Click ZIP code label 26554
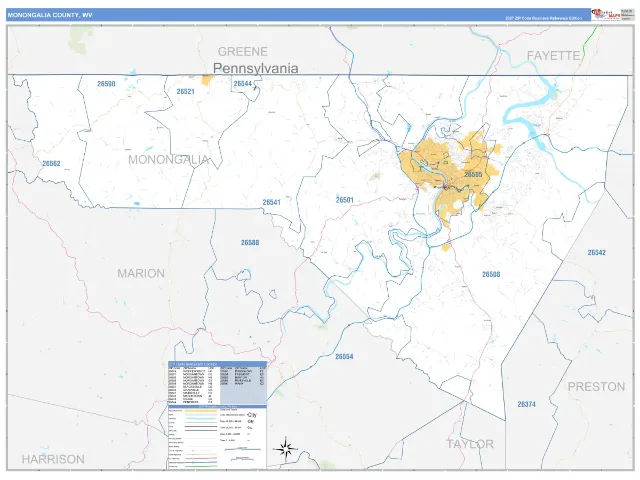Screen dimensions: 640x480 344,357
